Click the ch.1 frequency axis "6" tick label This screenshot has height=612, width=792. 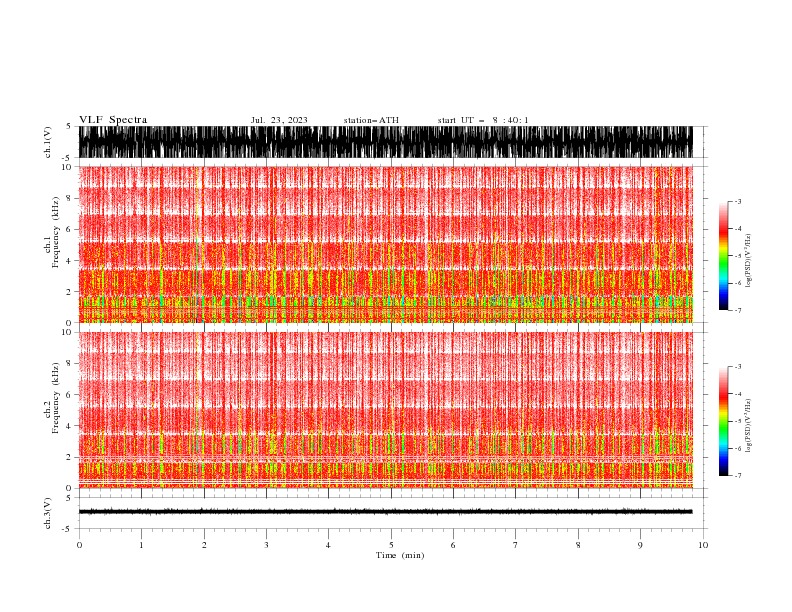[69, 230]
